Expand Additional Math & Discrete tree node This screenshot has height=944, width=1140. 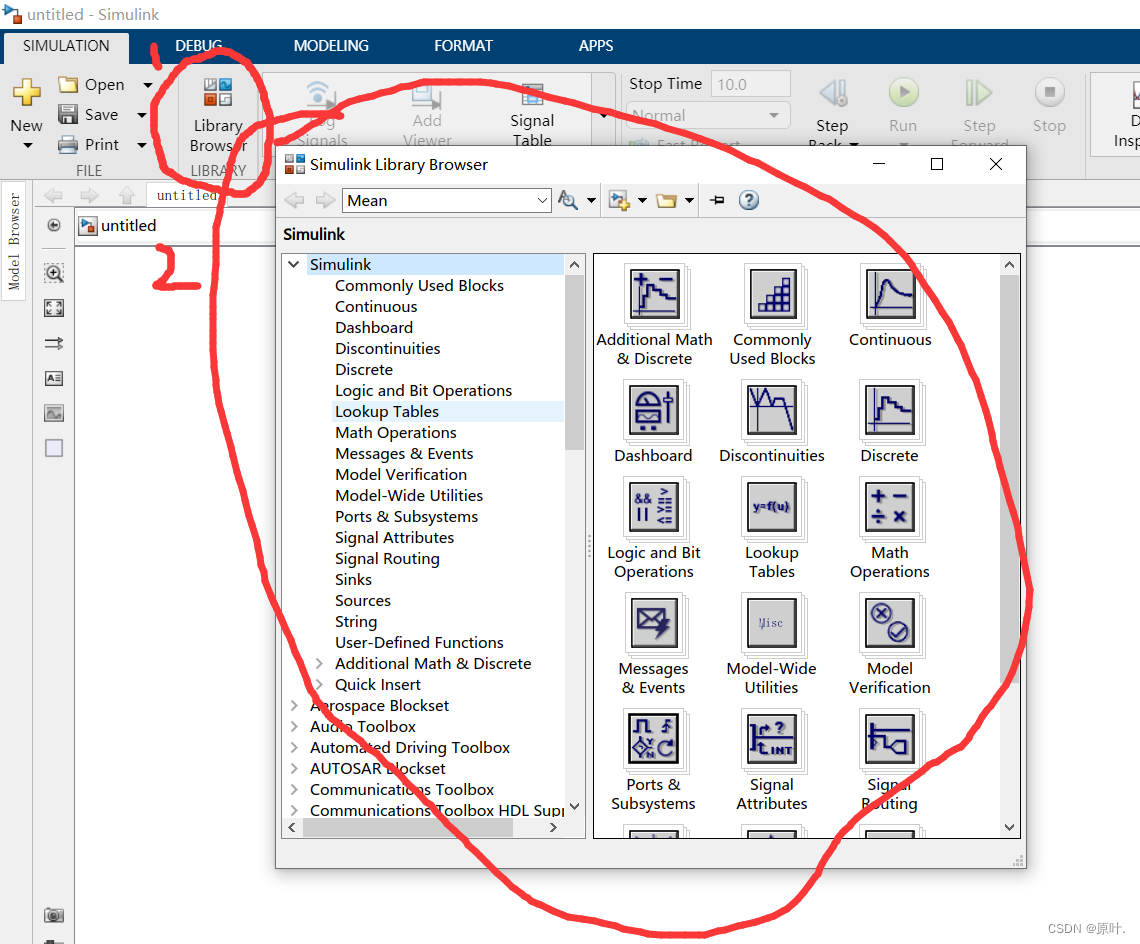click(x=318, y=663)
